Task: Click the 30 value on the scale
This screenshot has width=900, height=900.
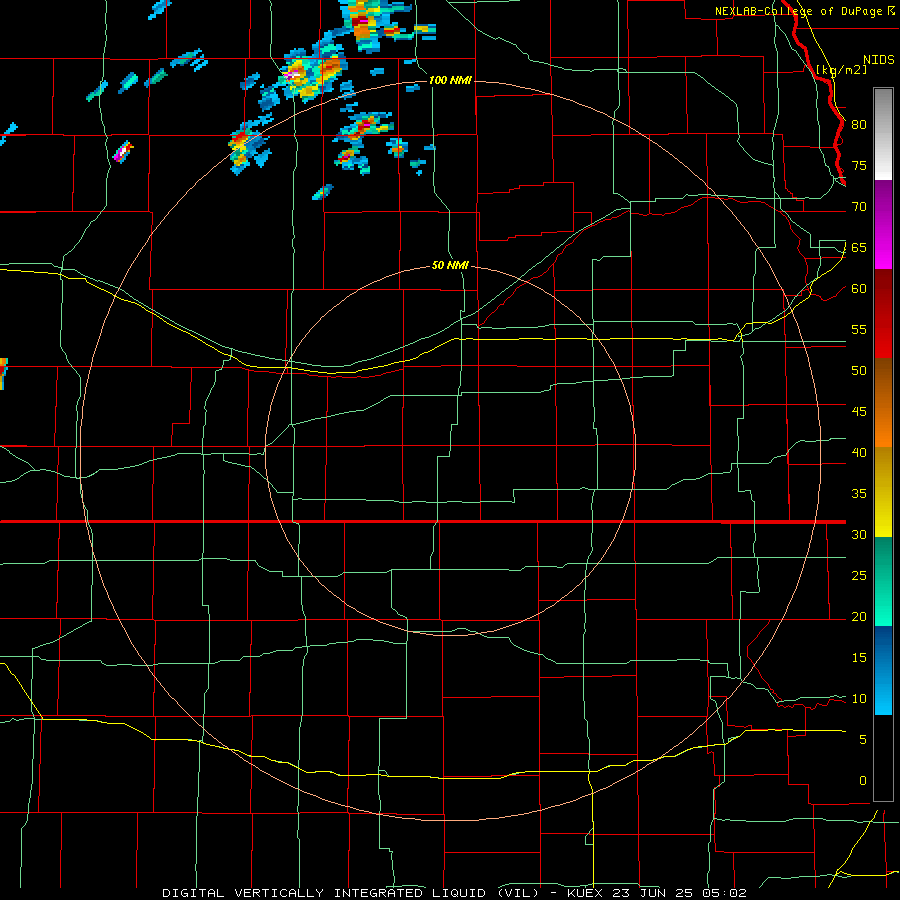Action: (859, 535)
